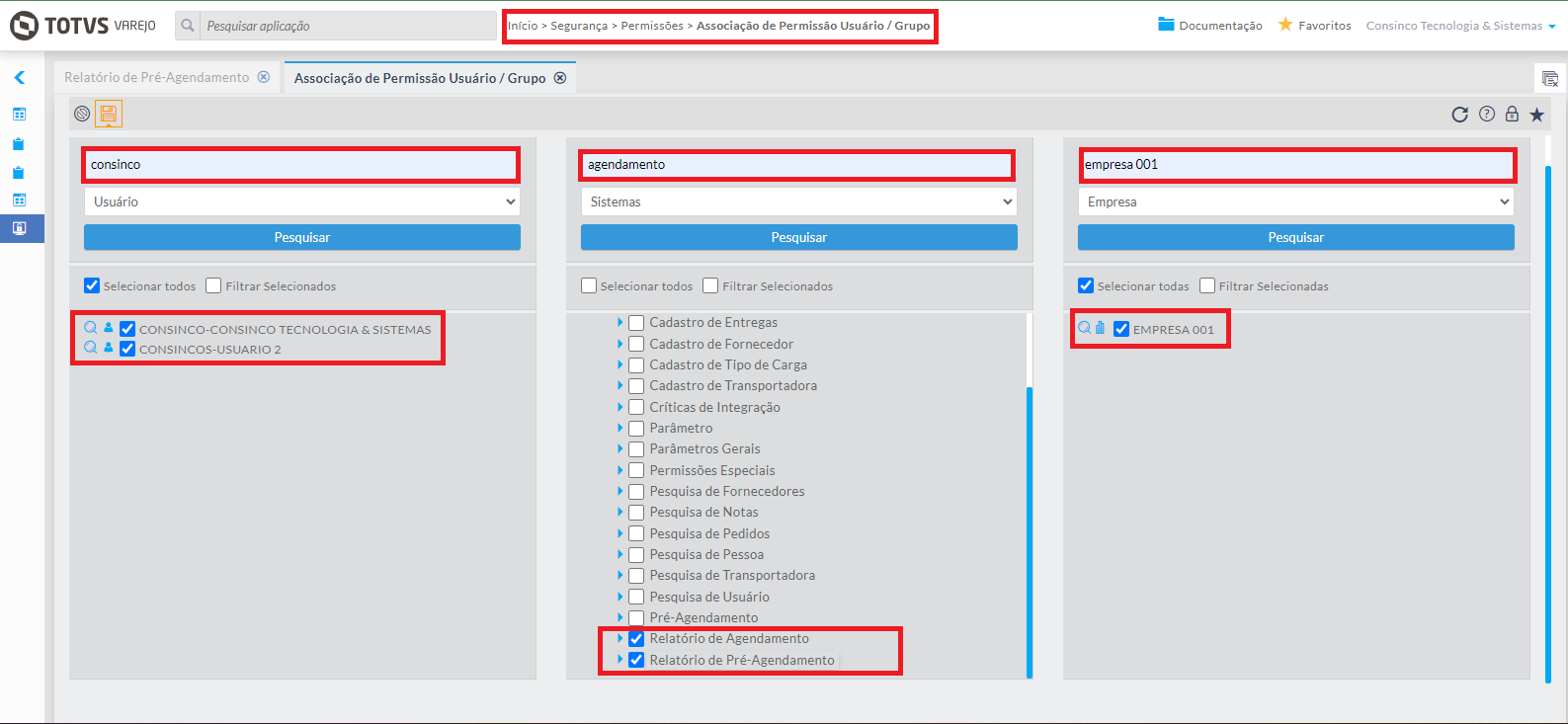This screenshot has width=1568, height=724.
Task: Click the dark star bookmark toolbar icon
Action: [1537, 115]
